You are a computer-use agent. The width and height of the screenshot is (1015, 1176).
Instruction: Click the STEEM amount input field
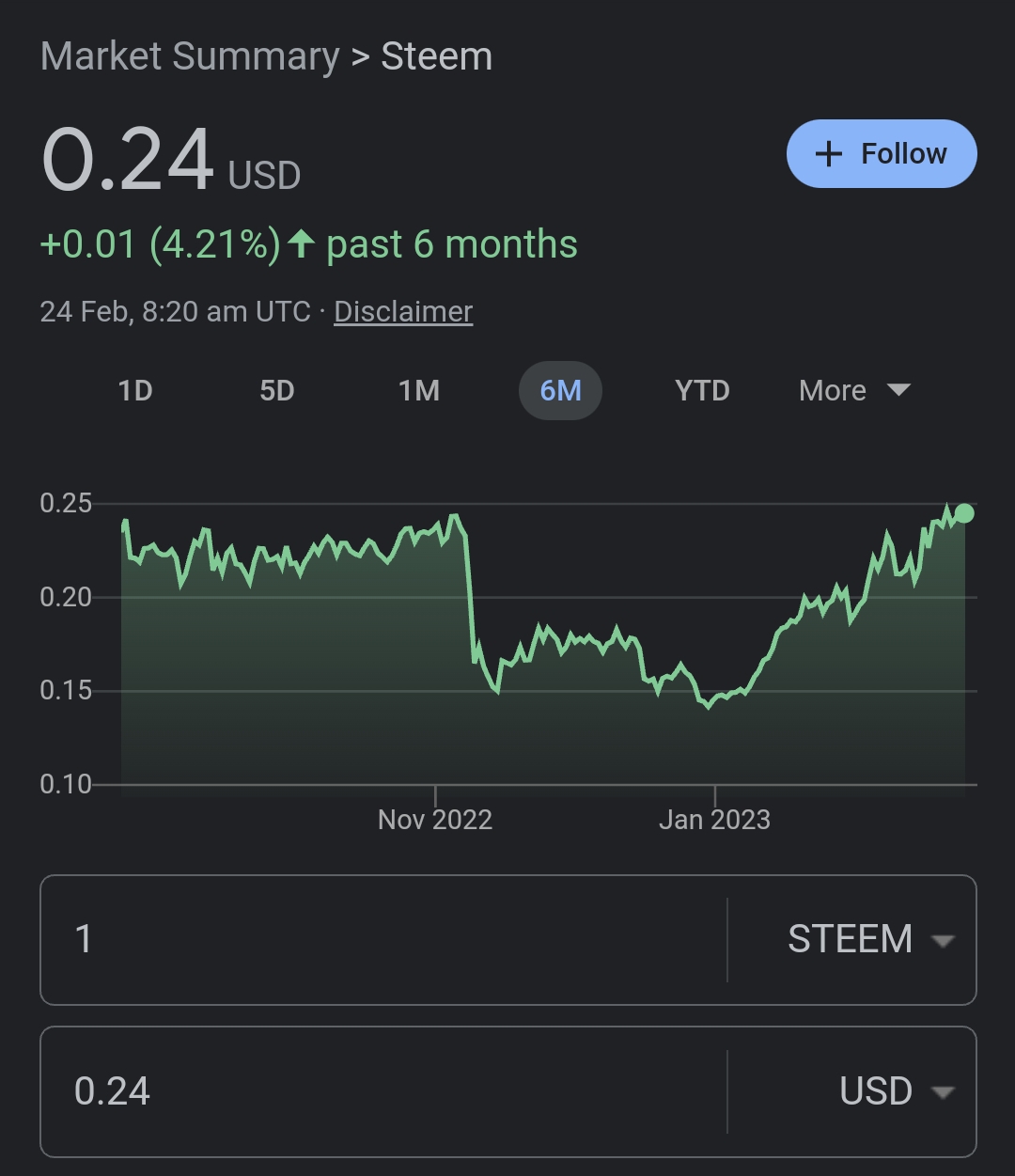coord(383,940)
